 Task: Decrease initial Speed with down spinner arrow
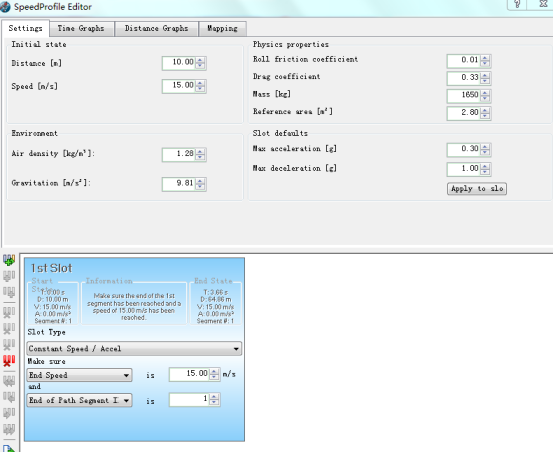tap(200, 89)
